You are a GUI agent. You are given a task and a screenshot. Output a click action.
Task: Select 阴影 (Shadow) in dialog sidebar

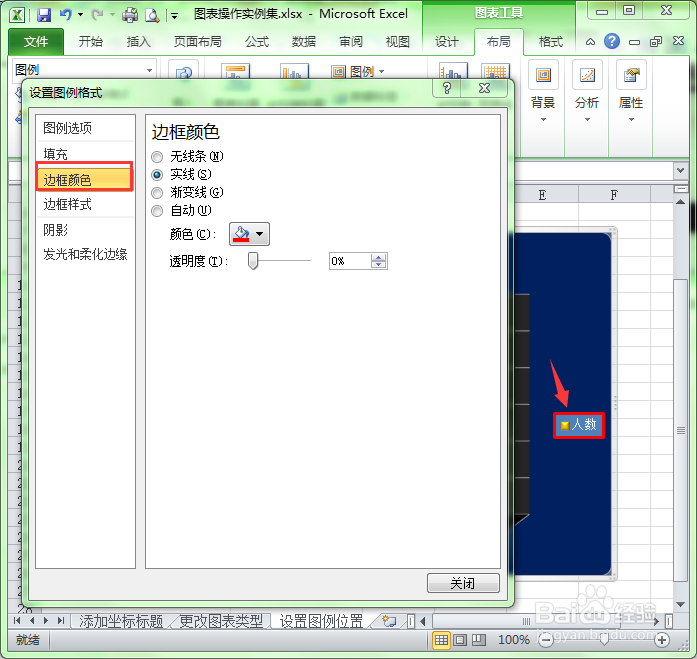(85, 230)
